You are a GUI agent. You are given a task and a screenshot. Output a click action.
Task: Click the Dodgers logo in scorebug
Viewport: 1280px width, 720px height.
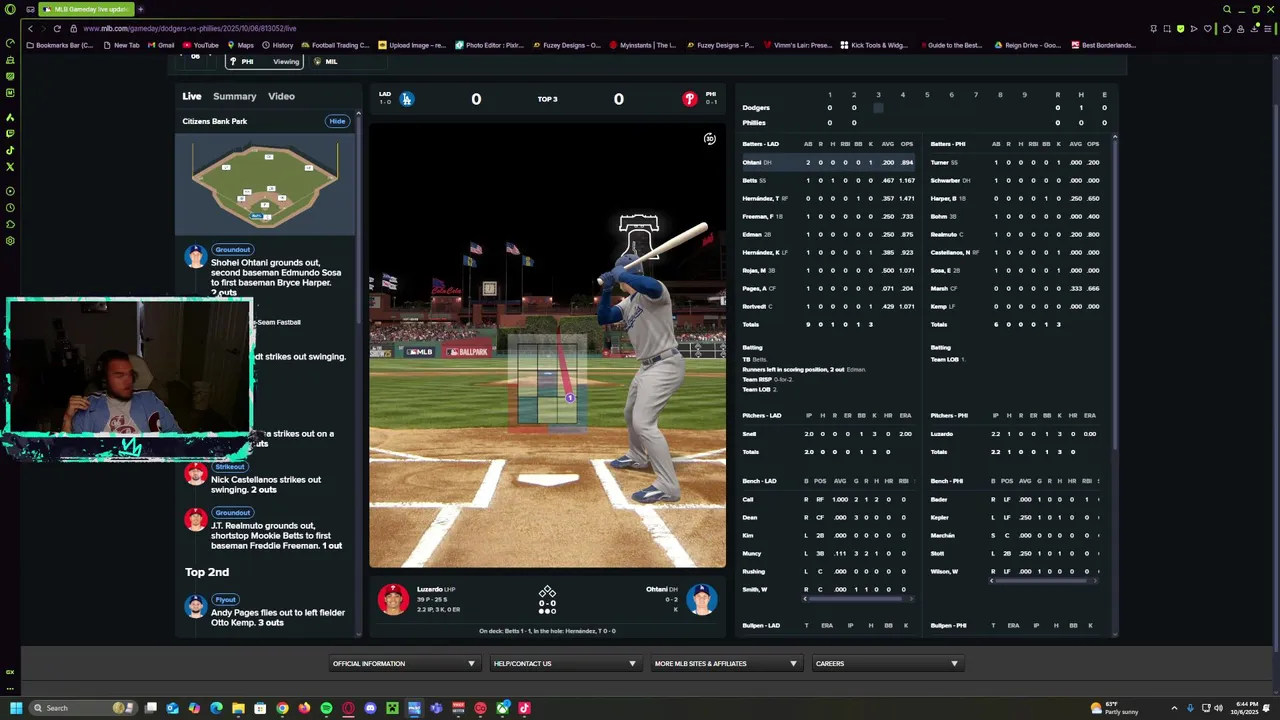click(406, 99)
